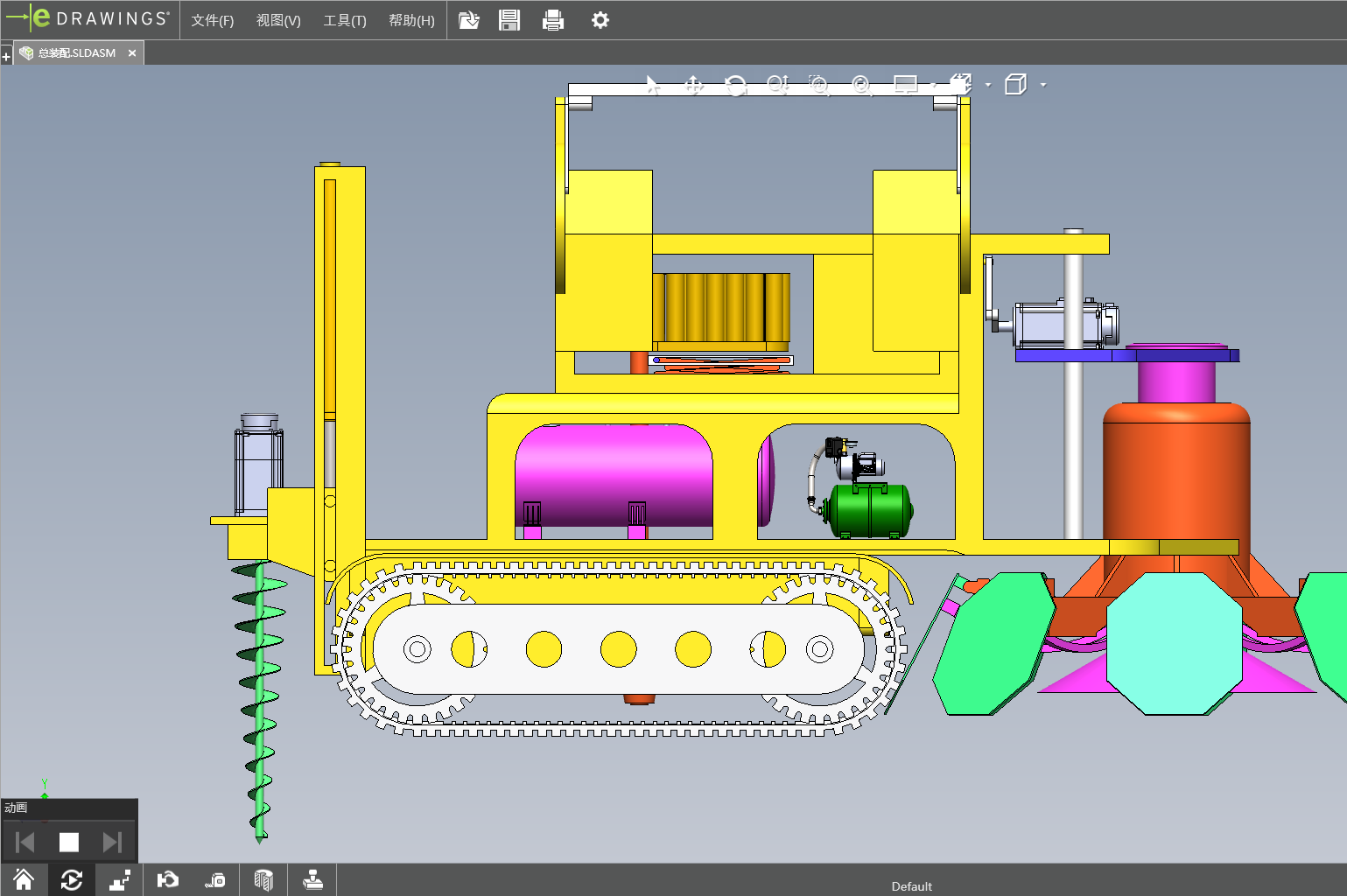Viewport: 1347px width, 896px height.
Task: Toggle the animation play loop button
Action: (72, 880)
